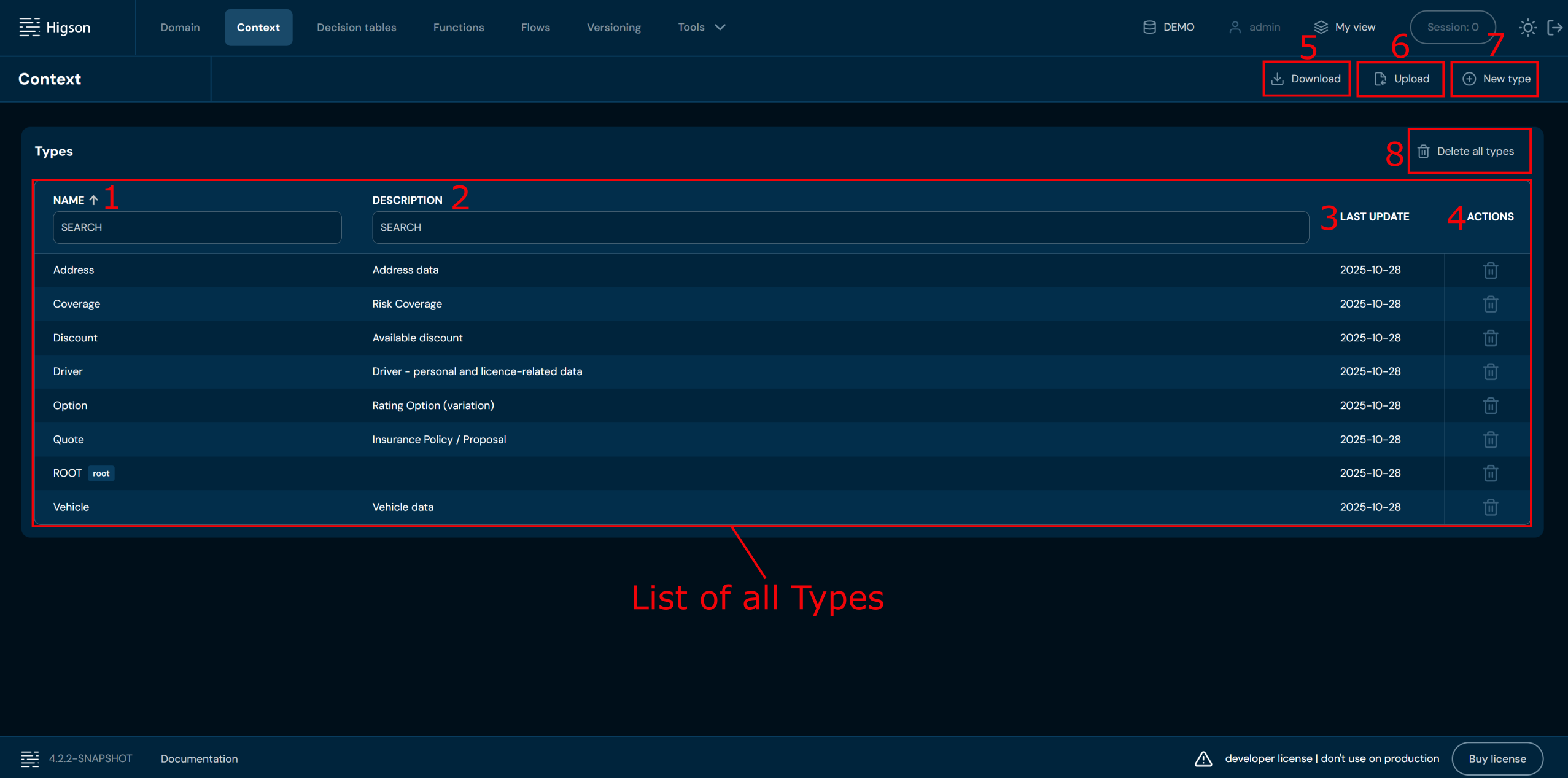Switch to the Decision tables tab

(x=356, y=28)
